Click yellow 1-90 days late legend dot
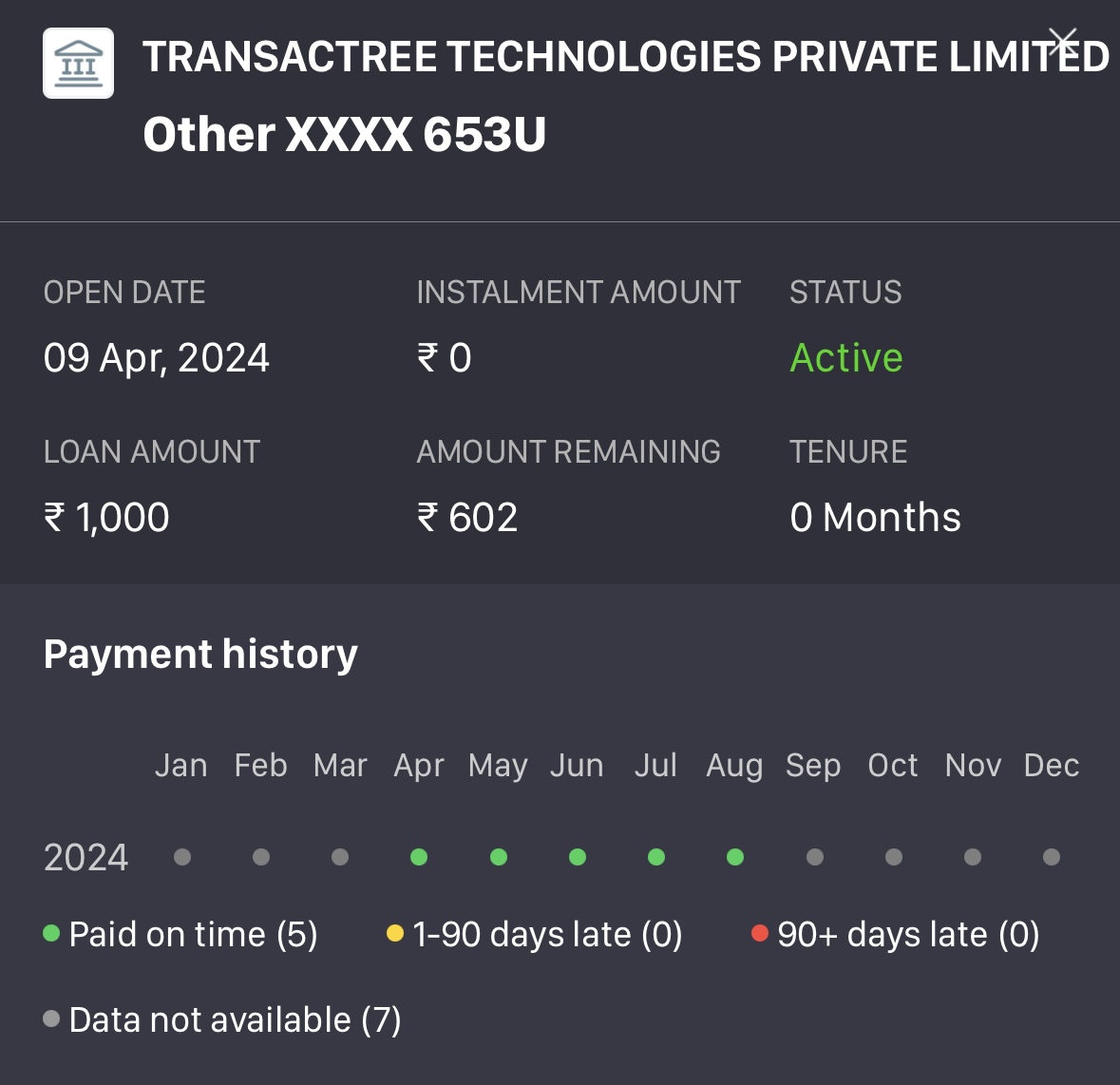The image size is (1120, 1085). click(395, 934)
